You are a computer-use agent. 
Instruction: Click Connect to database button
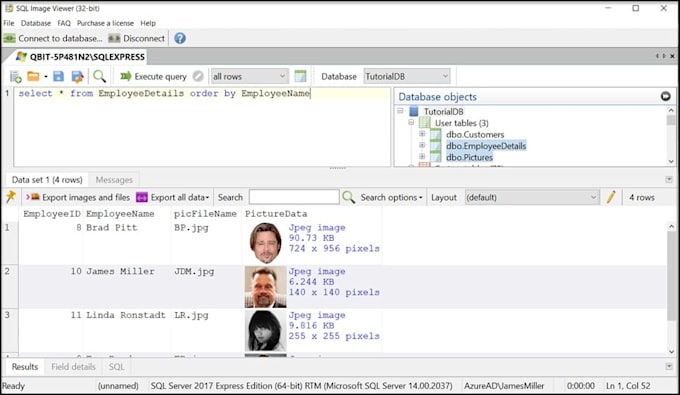53,39
